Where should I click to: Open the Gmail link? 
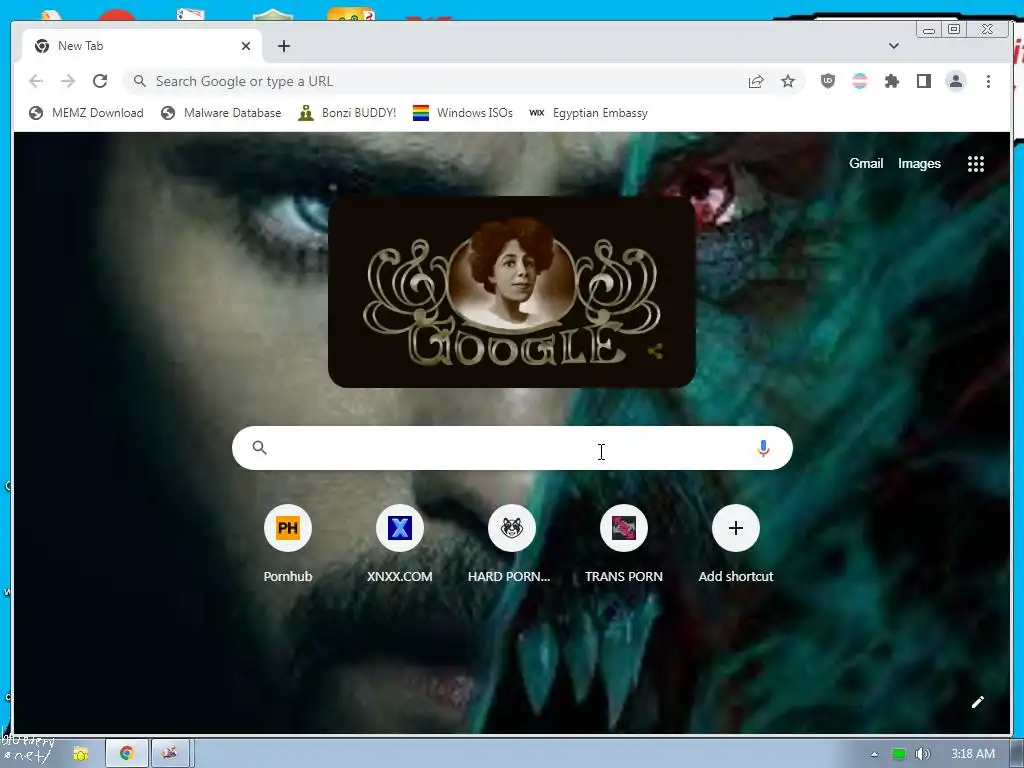[x=866, y=163]
